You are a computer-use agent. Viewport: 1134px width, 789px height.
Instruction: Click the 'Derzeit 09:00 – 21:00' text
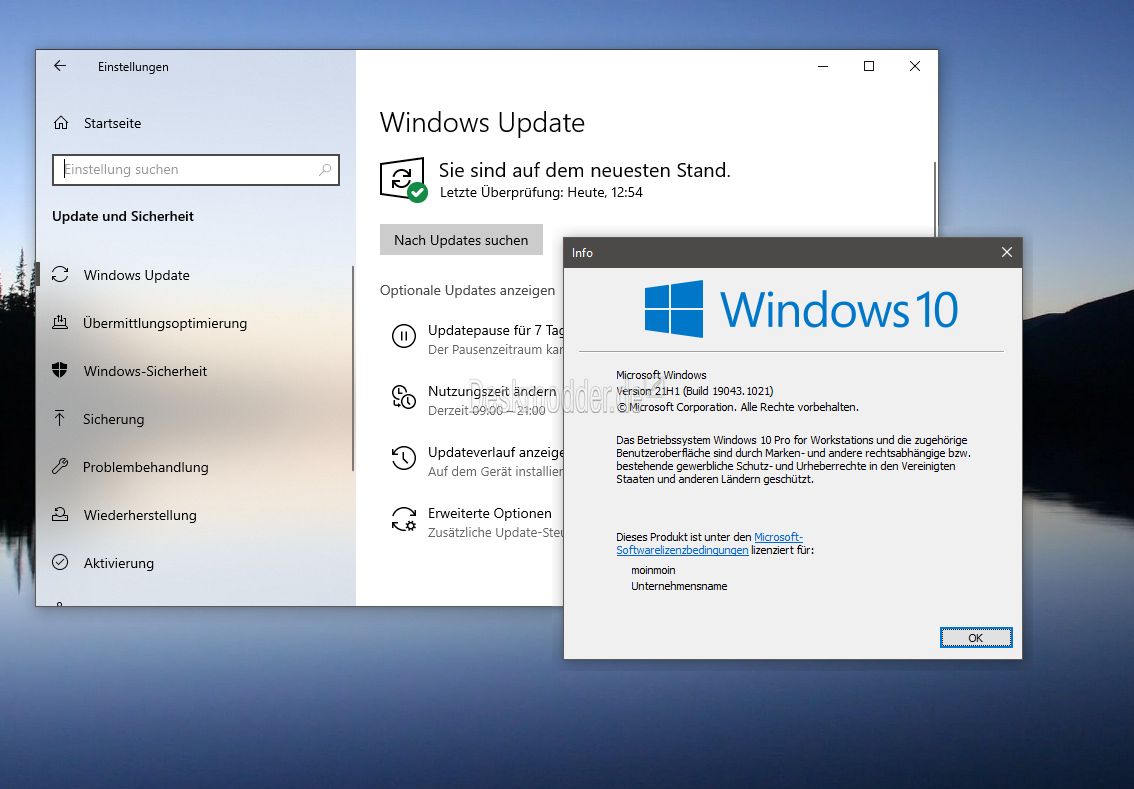click(x=487, y=410)
